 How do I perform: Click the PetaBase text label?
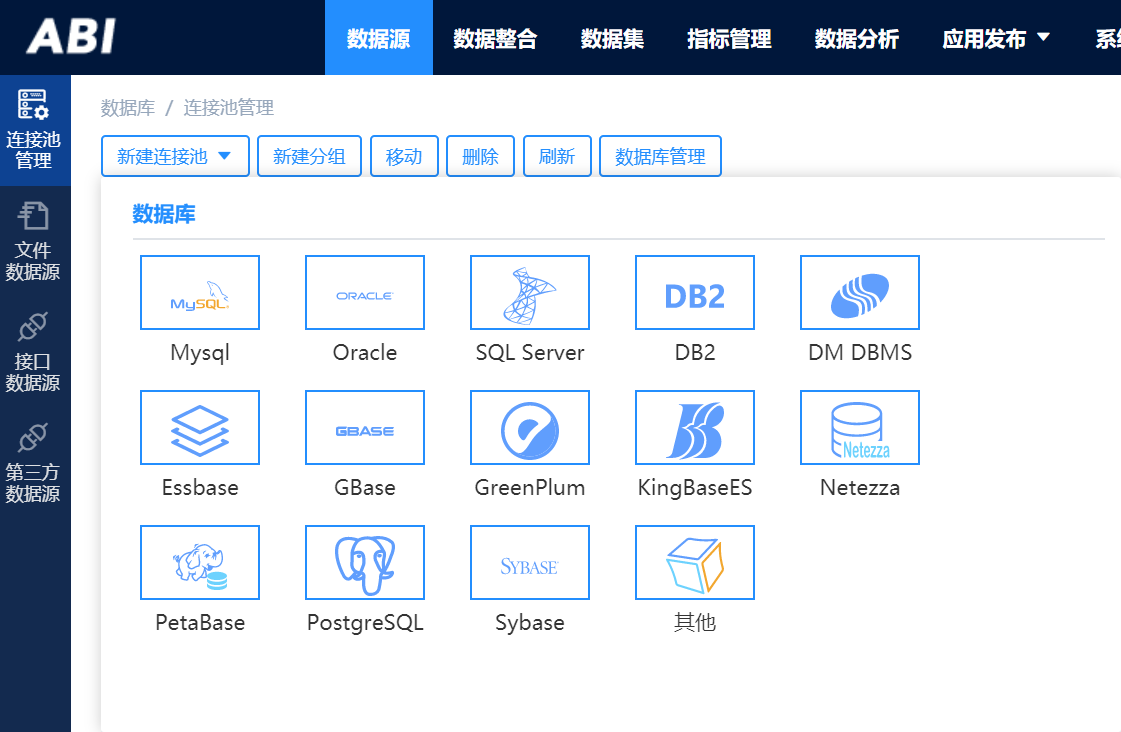(x=200, y=623)
